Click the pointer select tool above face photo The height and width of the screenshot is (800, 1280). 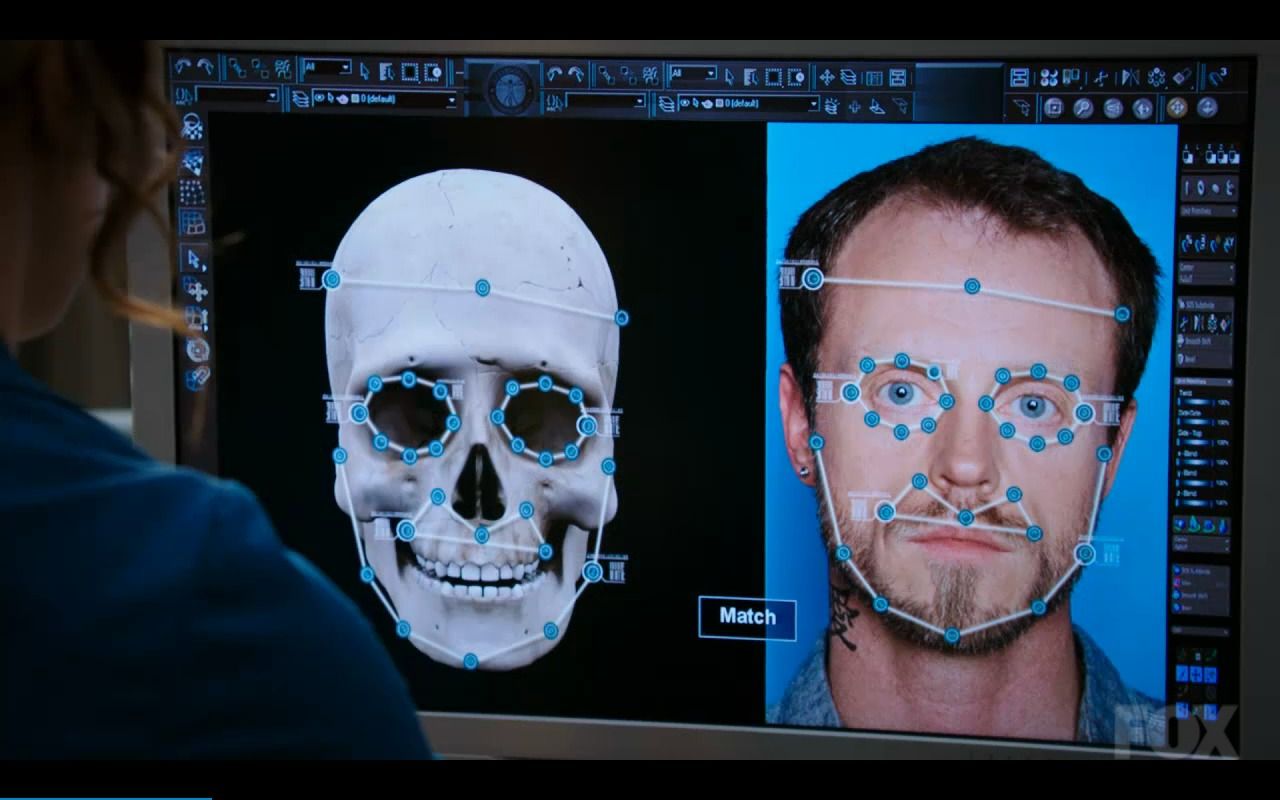729,76
